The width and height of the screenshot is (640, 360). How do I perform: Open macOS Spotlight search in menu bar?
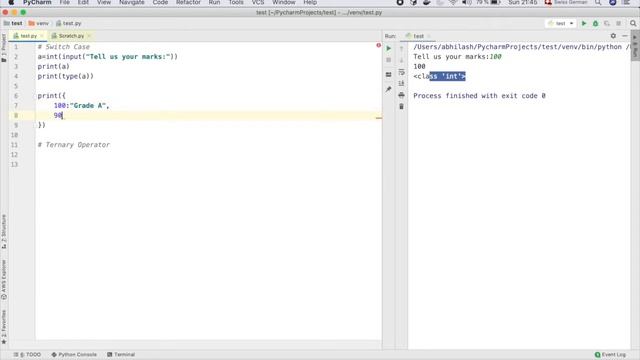[x=598, y=2]
